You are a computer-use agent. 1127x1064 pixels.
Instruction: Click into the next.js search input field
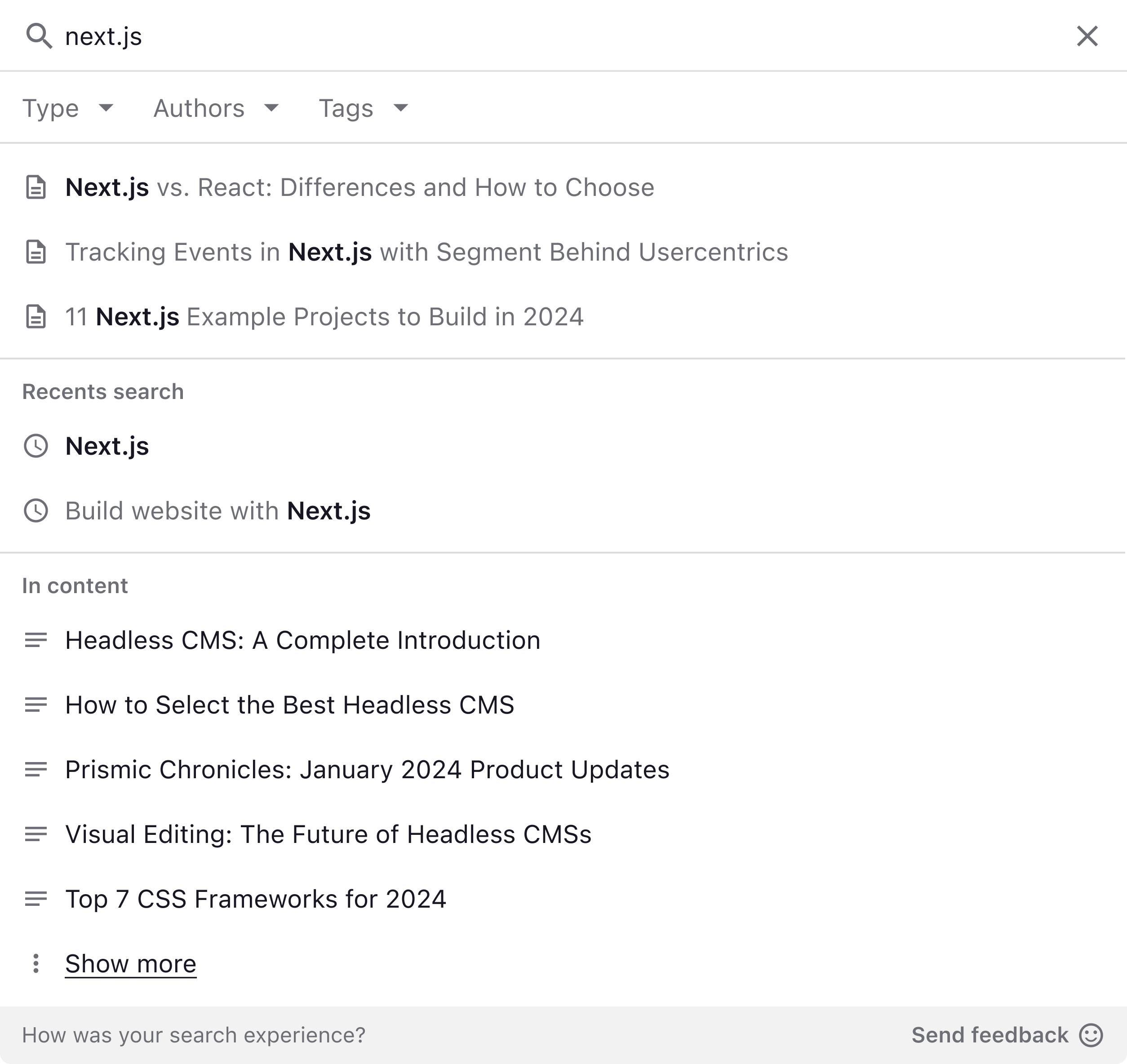point(510,36)
